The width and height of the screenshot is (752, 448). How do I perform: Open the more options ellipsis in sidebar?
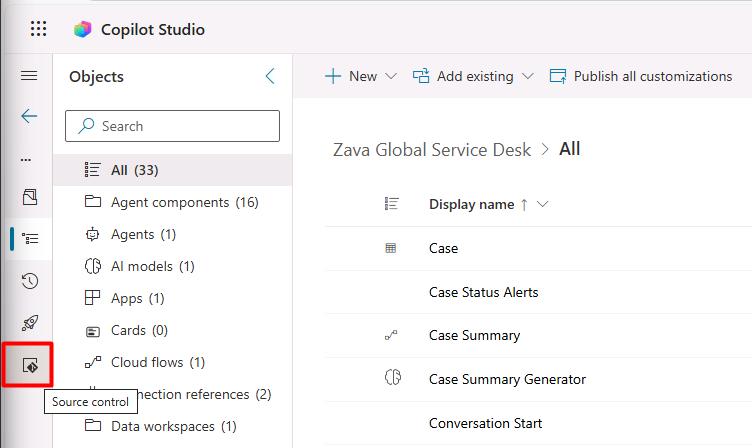[26, 159]
